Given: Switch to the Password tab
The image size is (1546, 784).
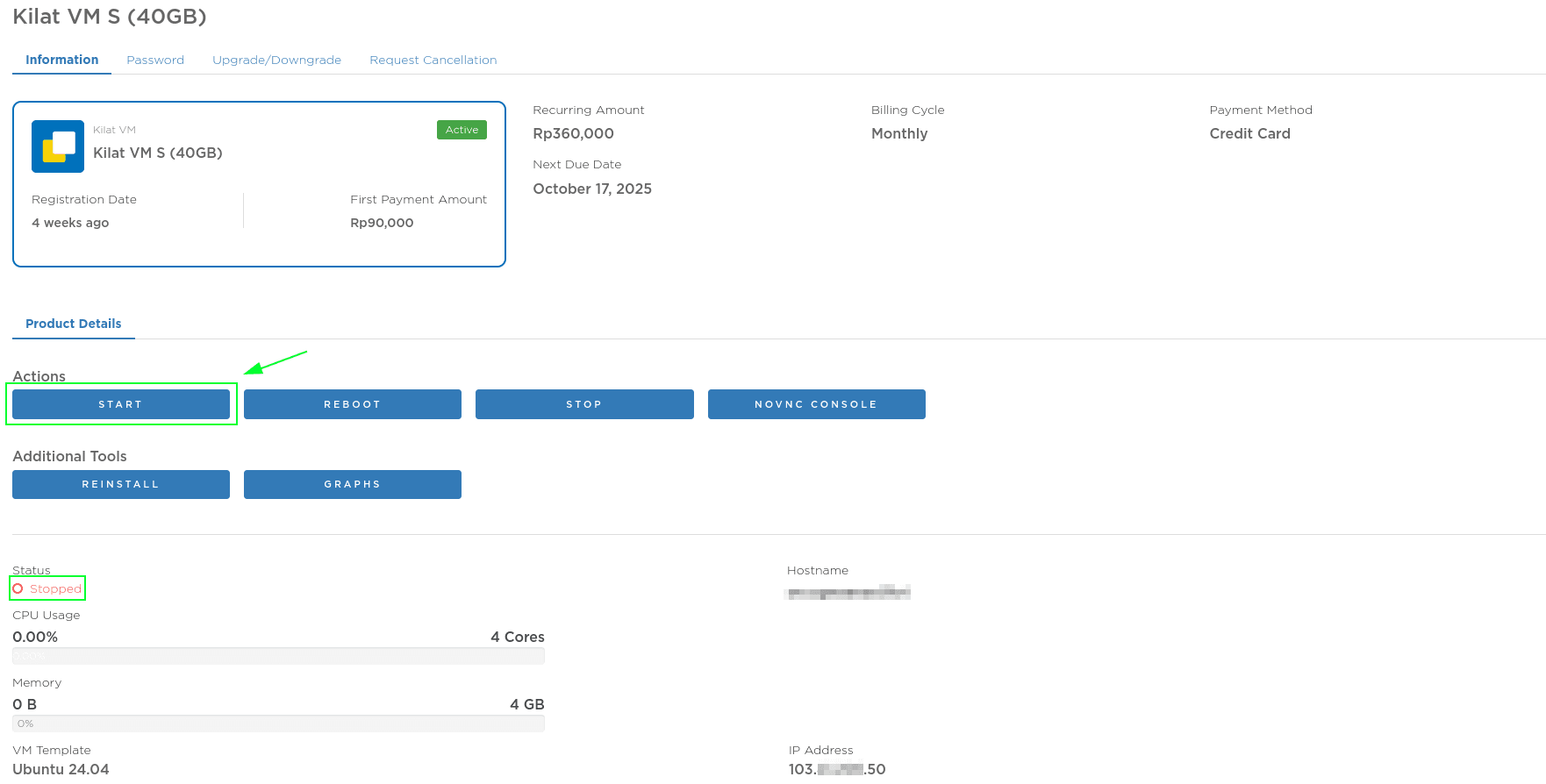Looking at the screenshot, I should pos(155,60).
